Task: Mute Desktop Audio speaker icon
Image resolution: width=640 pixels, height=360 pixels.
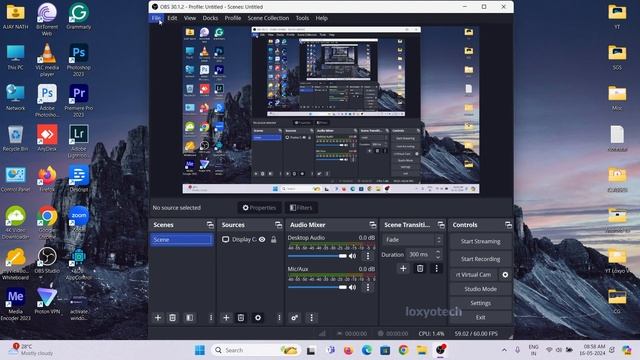Action: tap(352, 256)
